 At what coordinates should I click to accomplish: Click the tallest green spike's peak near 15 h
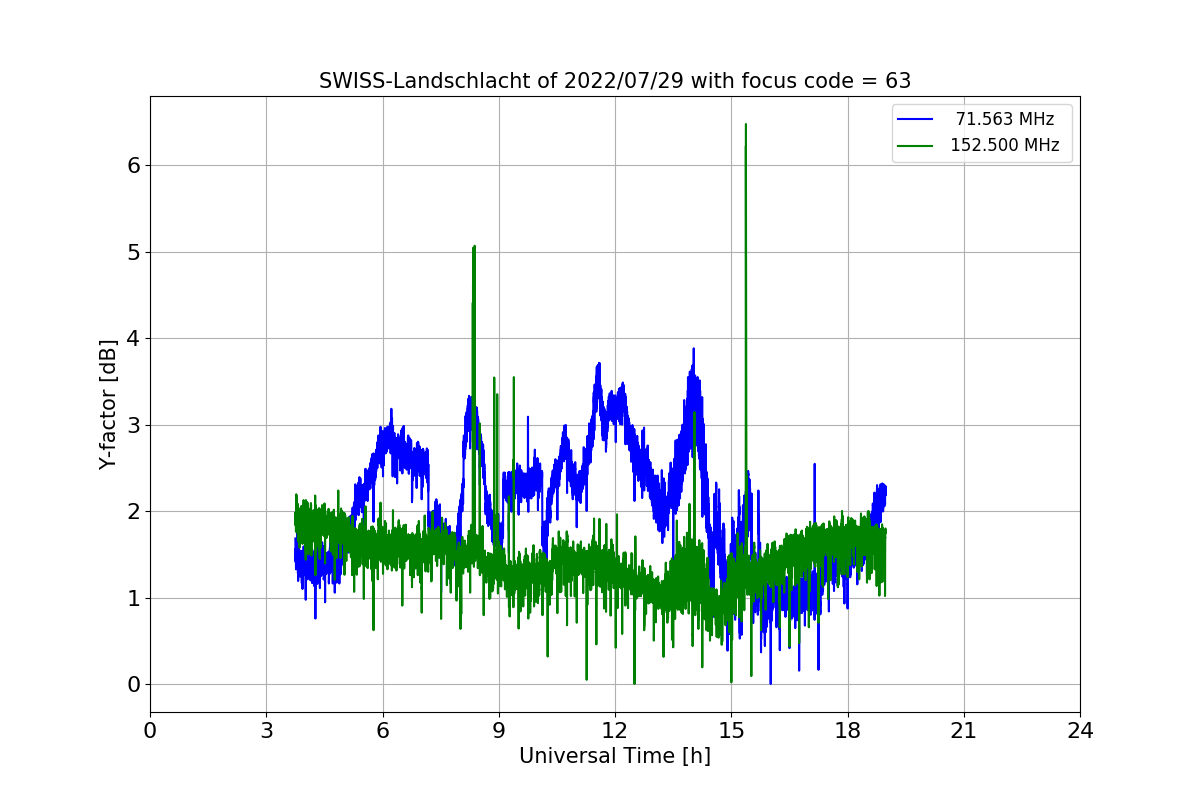coord(746,125)
